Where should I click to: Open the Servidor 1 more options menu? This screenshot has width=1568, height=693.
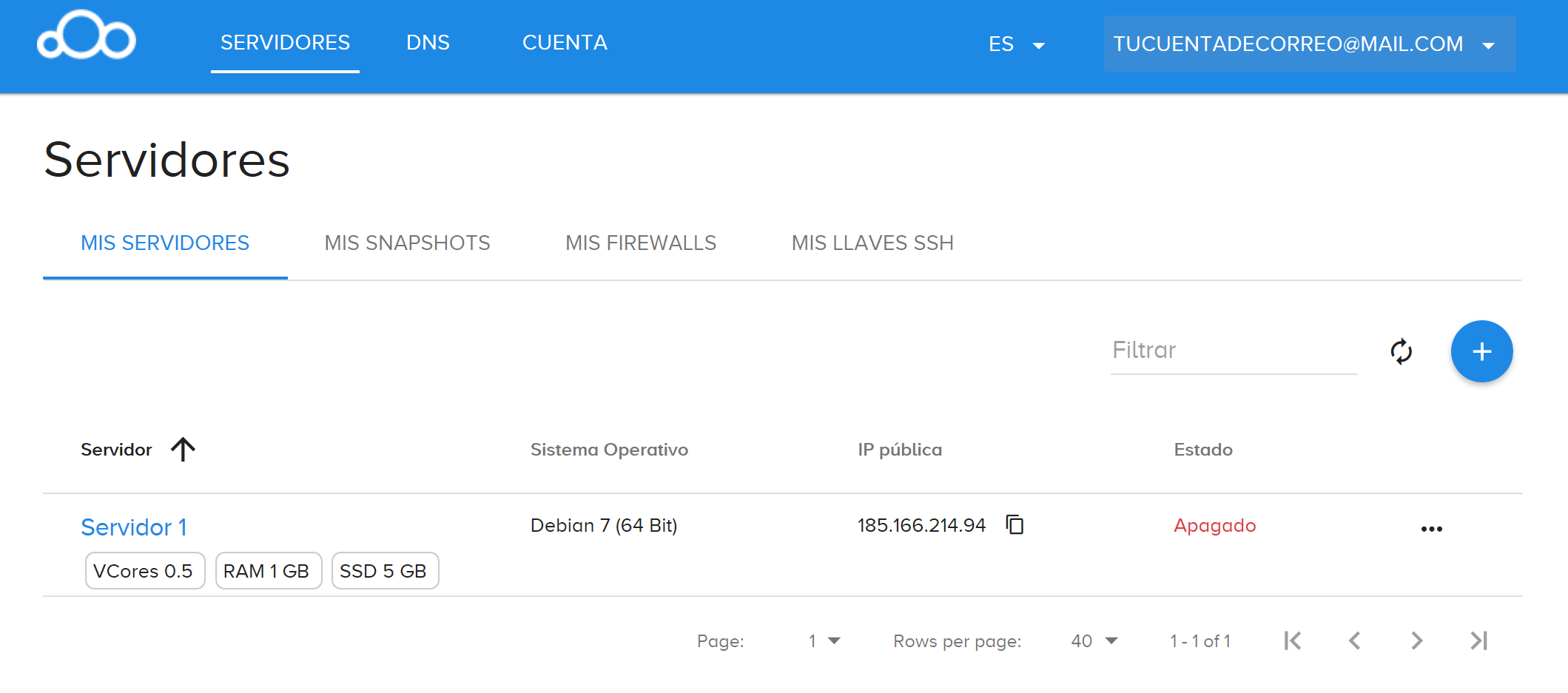(1432, 529)
